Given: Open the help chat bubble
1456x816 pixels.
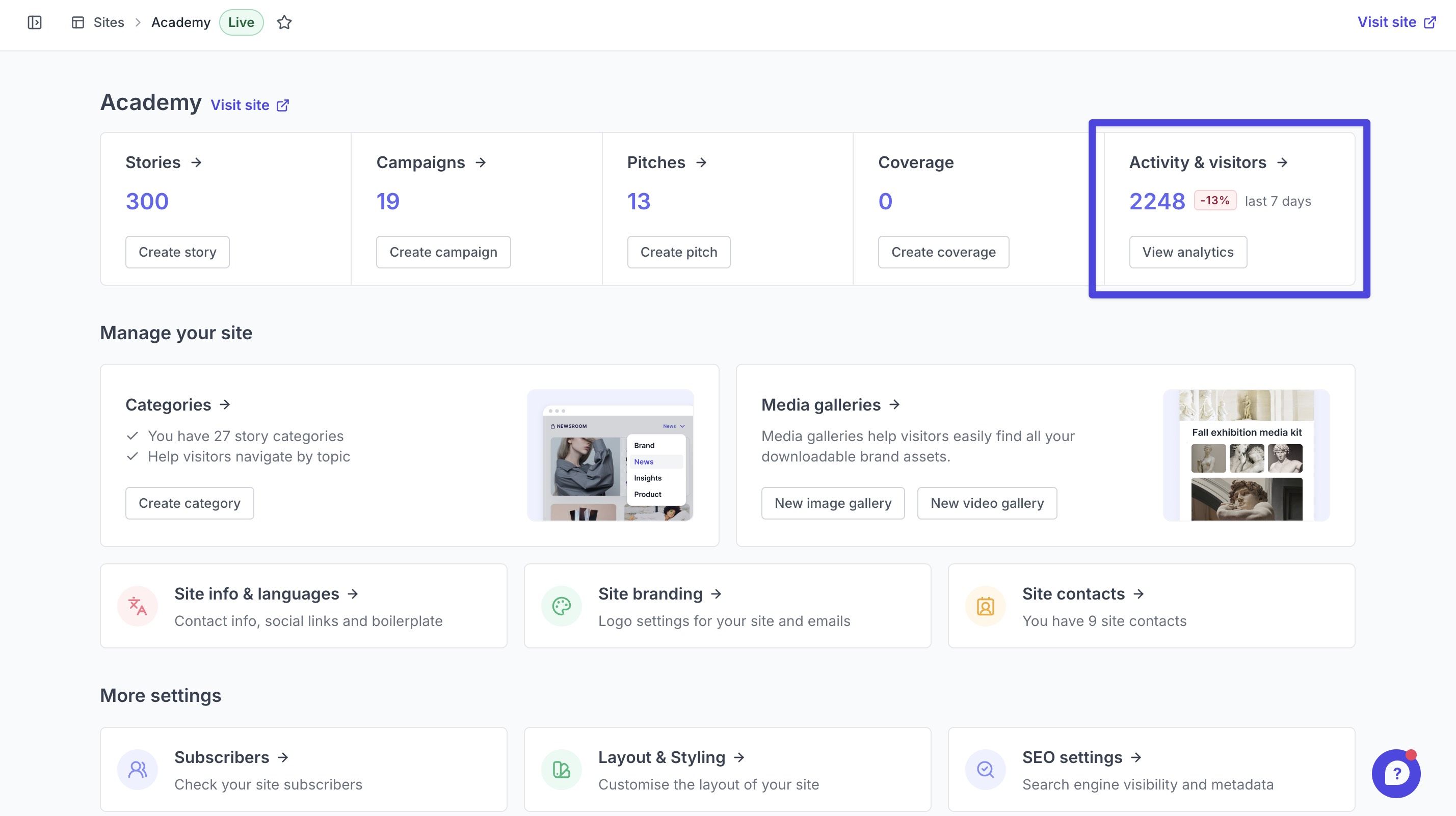Looking at the screenshot, I should (1395, 773).
